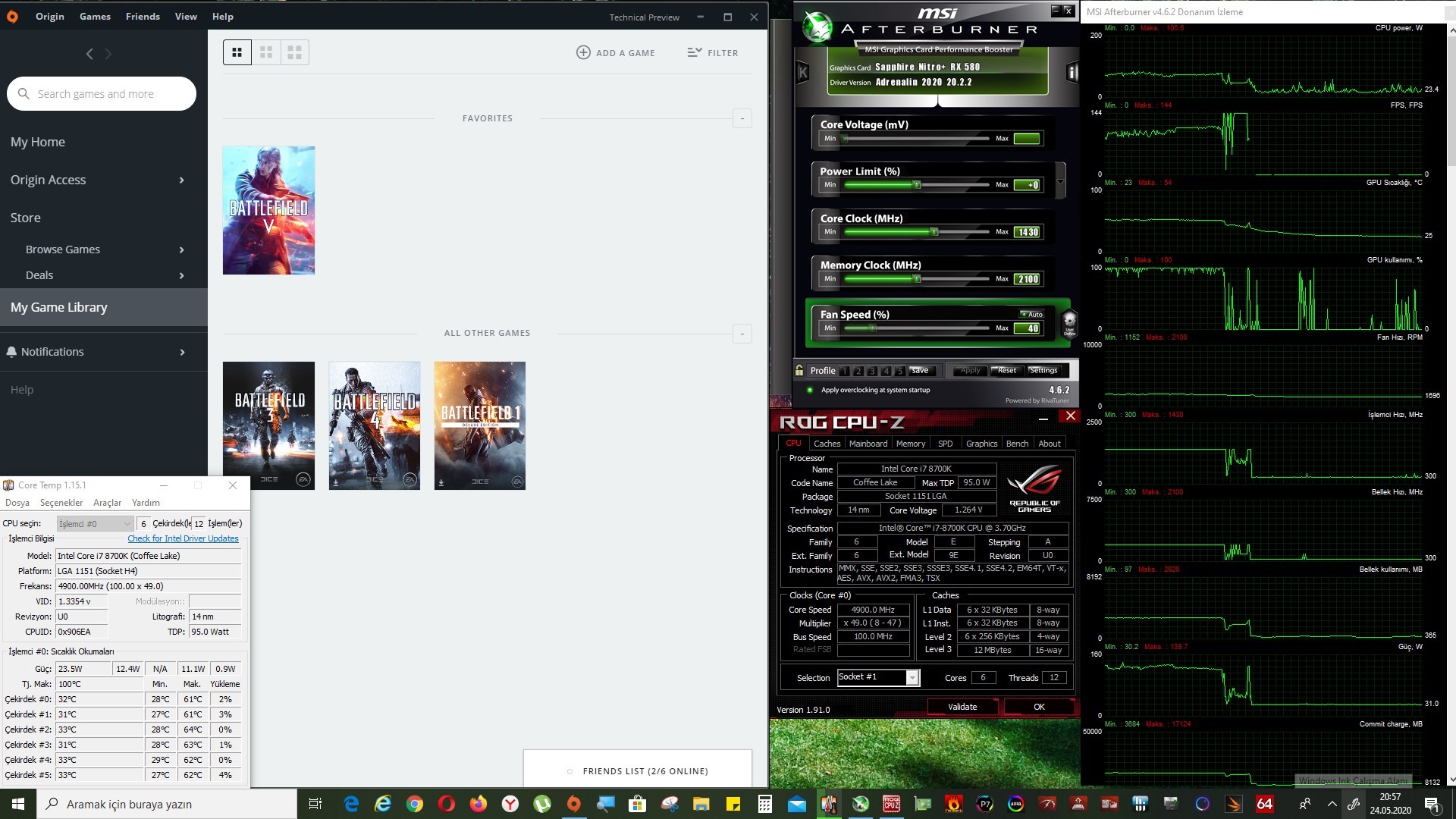Adjust the Core Clock slider handle
Image resolution: width=1456 pixels, height=819 pixels.
[934, 232]
